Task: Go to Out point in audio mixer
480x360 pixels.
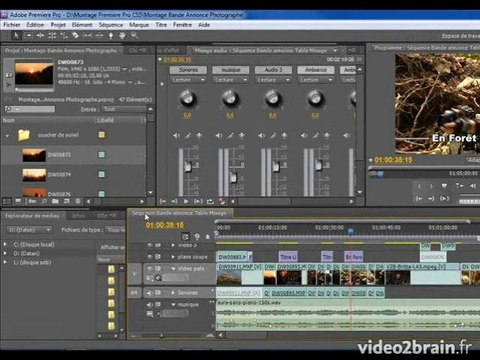Action: (174, 201)
